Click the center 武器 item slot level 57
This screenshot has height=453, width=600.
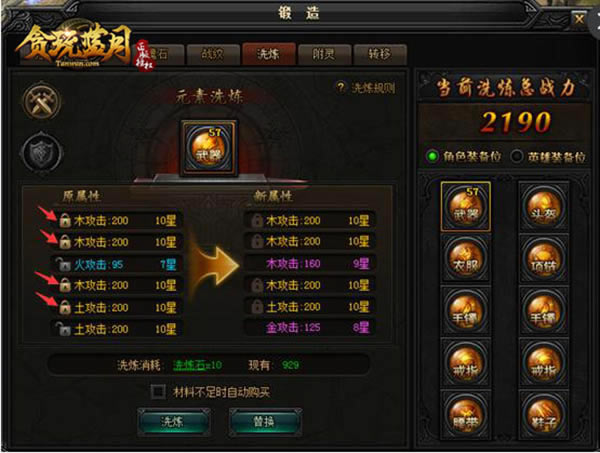point(209,148)
